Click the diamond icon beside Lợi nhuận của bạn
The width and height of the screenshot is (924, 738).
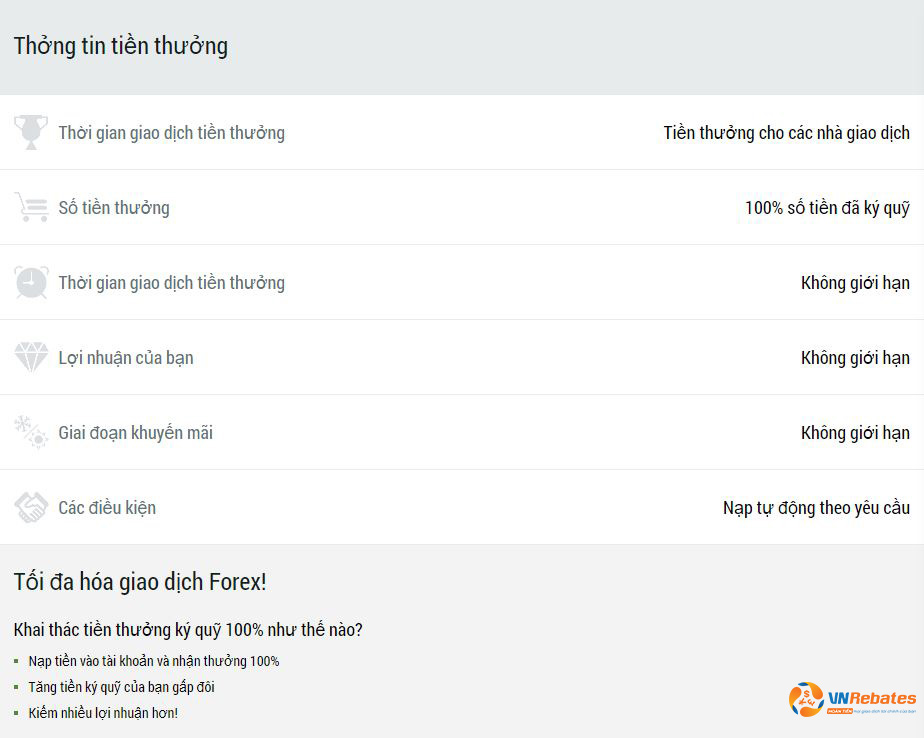pos(31,357)
